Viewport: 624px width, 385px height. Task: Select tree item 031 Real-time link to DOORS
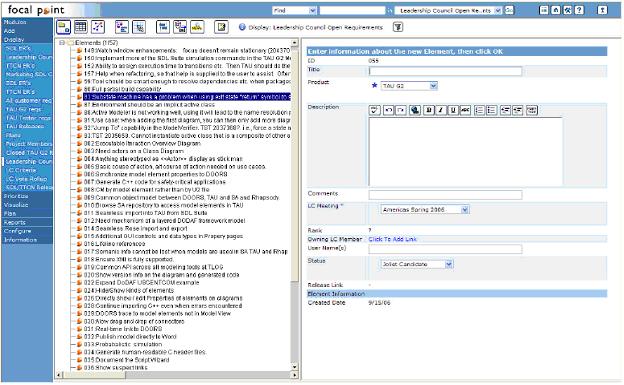click(123, 329)
